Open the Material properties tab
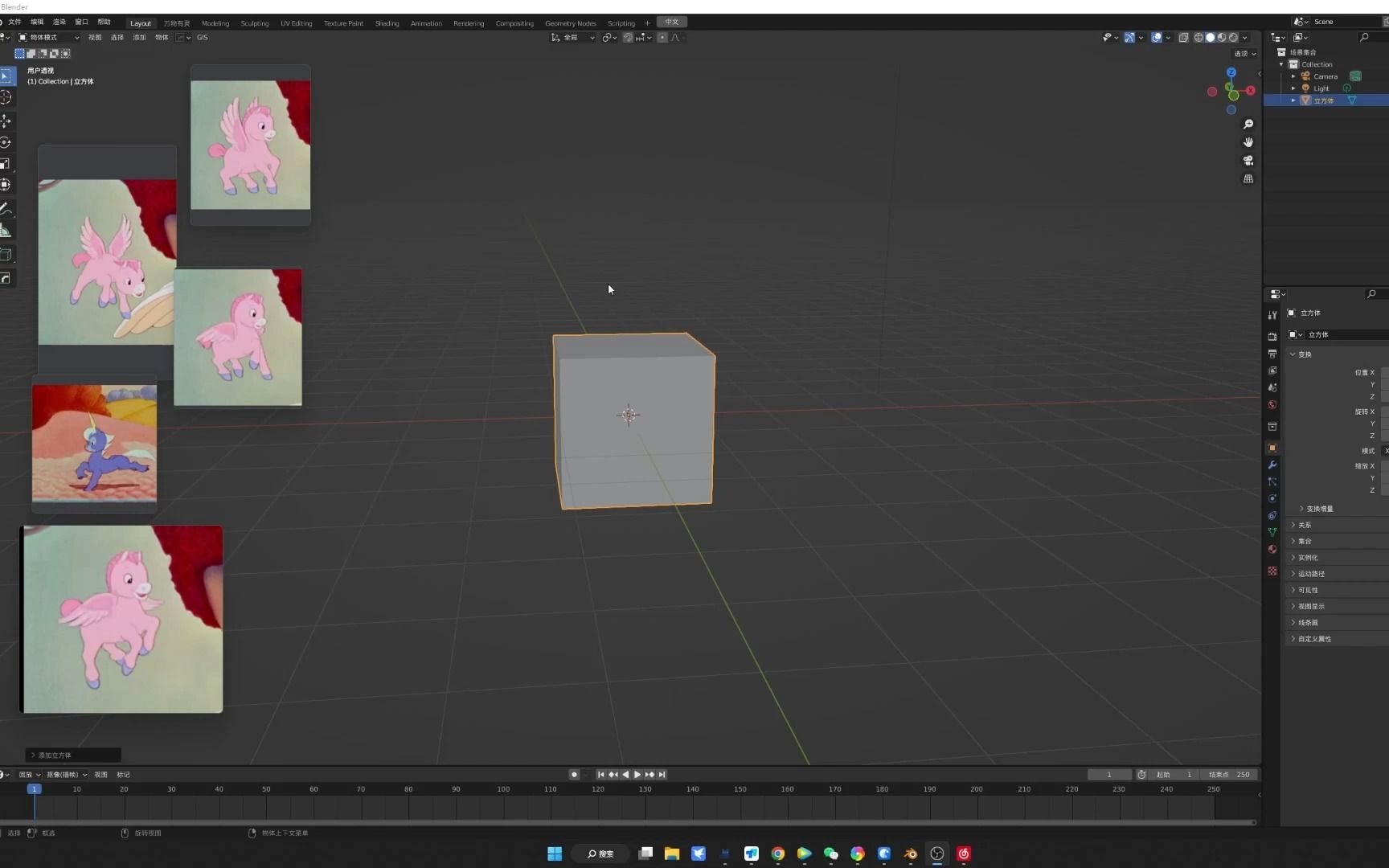Screen dimensions: 1389x868 point(1272,549)
